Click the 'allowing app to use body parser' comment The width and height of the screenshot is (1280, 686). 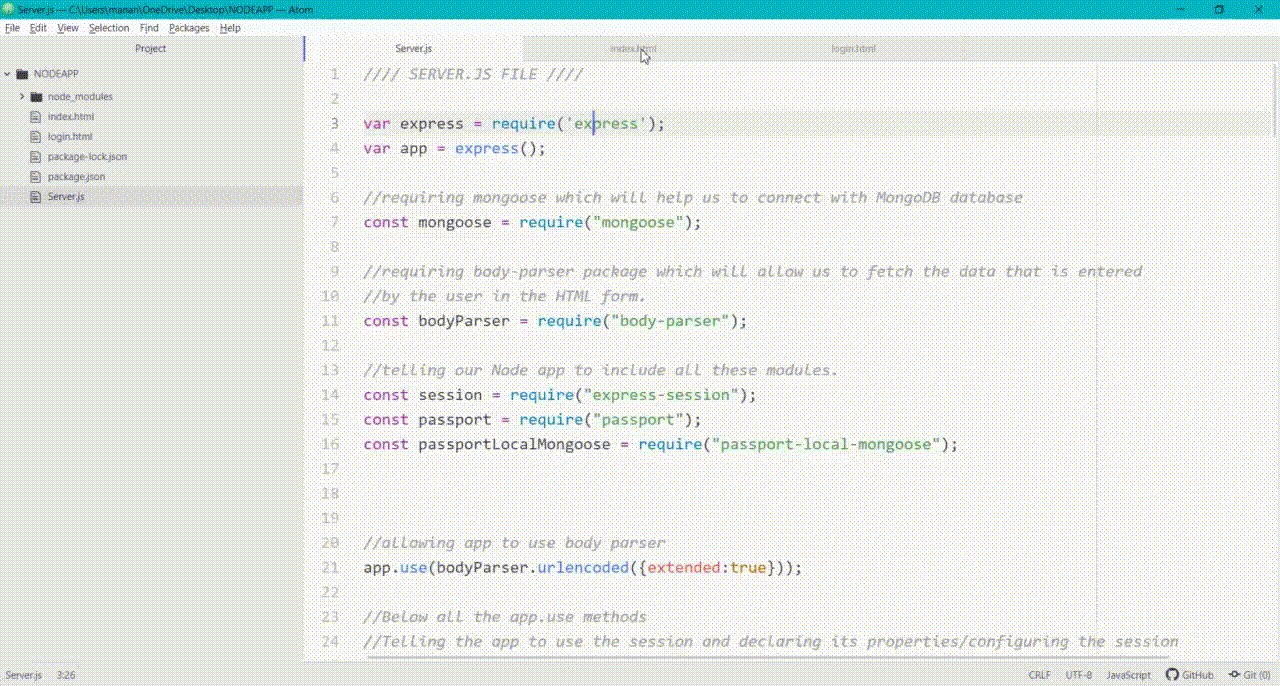pos(514,543)
